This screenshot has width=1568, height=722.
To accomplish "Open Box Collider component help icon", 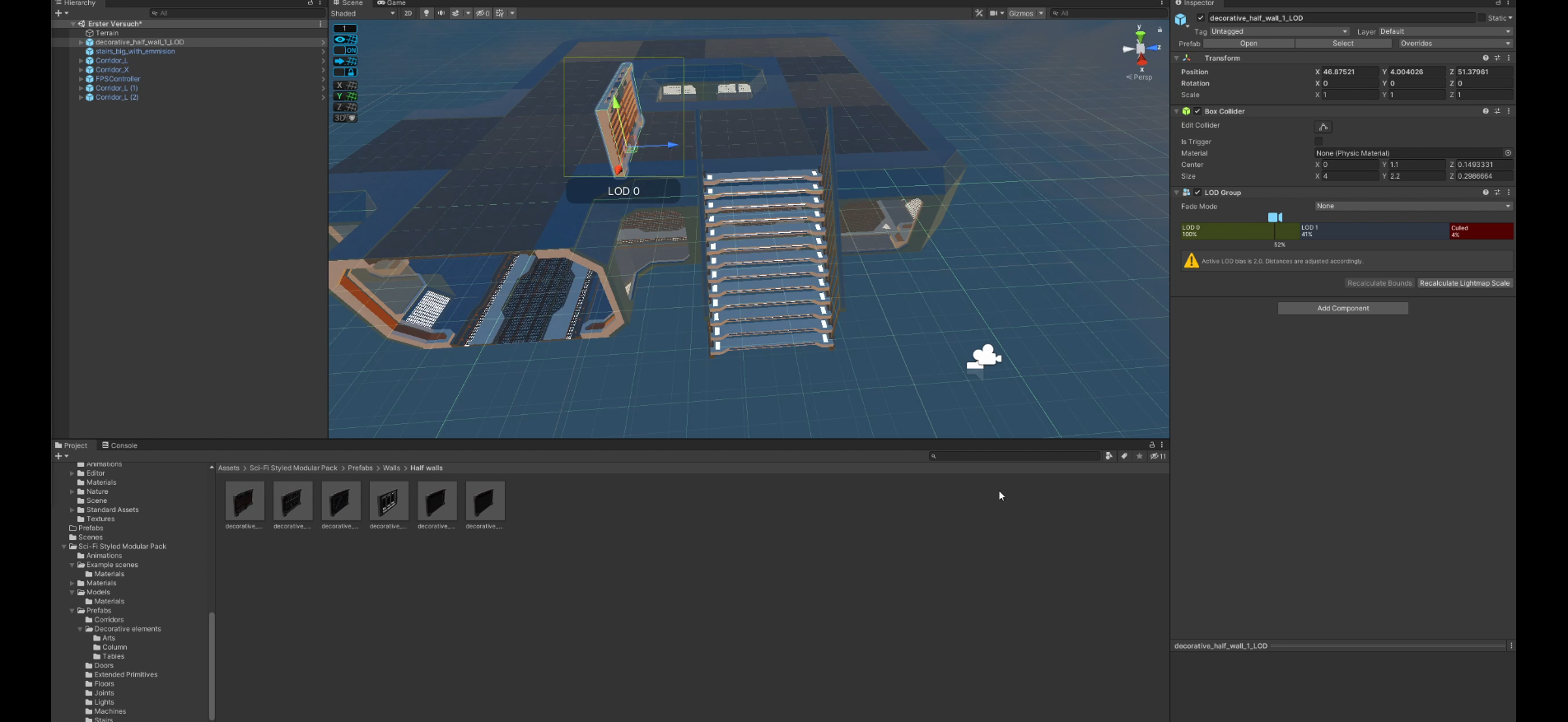I will pyautogui.click(x=1485, y=111).
